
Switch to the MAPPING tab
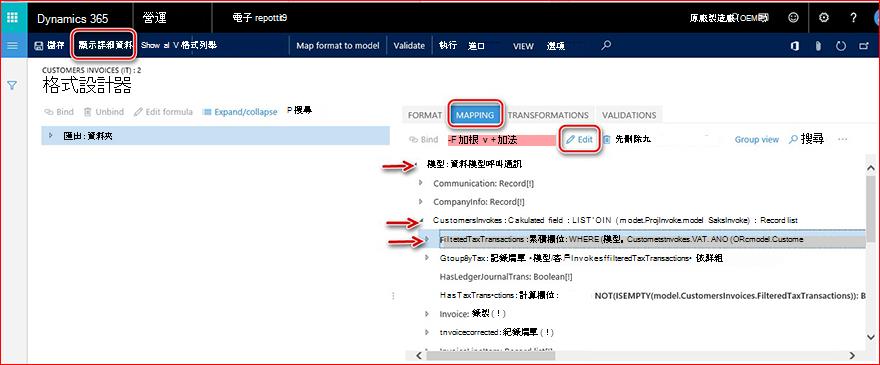click(475, 115)
